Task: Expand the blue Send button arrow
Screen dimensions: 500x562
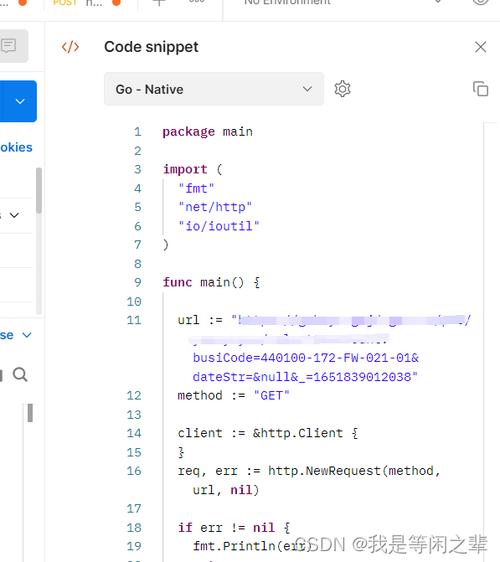Action: (19, 101)
